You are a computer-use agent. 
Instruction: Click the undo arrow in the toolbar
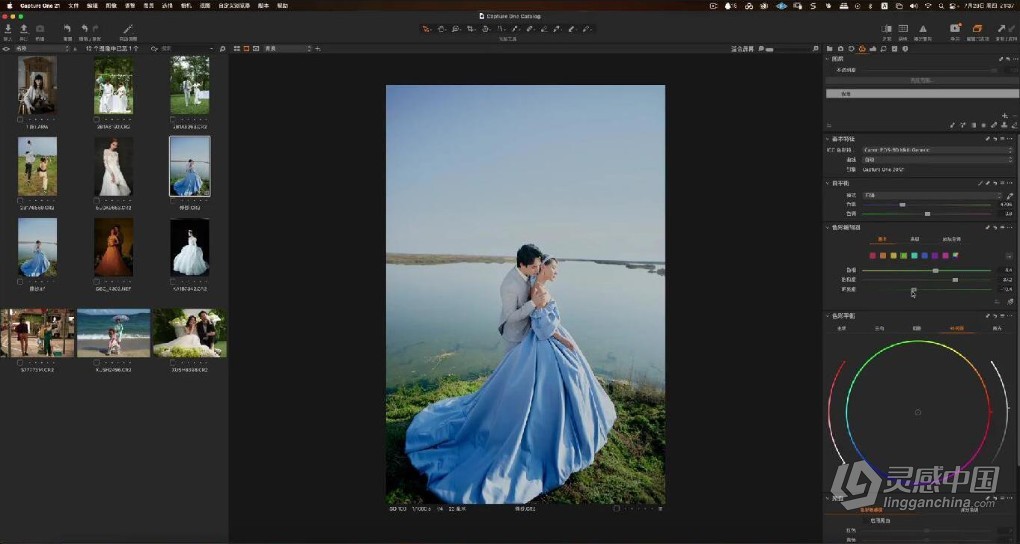click(x=84, y=29)
